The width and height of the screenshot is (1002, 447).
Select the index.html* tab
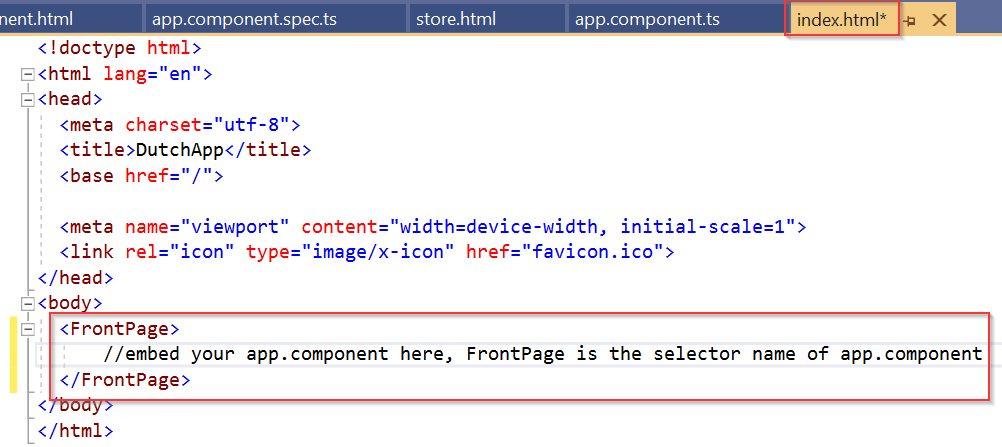(x=841, y=20)
